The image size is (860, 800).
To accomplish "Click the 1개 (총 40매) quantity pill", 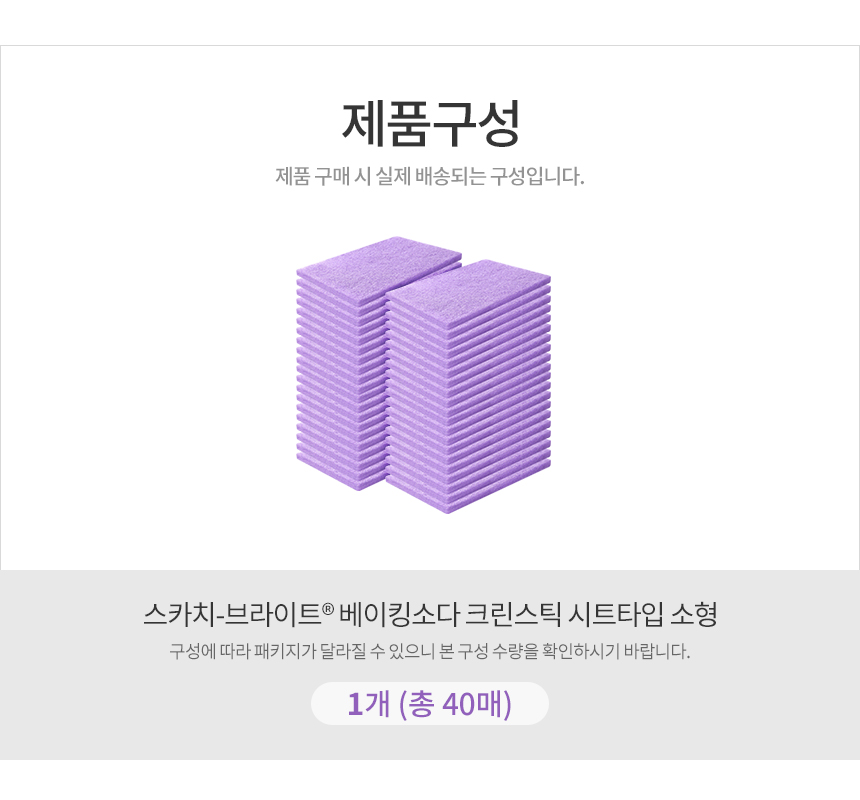I will pyautogui.click(x=430, y=703).
